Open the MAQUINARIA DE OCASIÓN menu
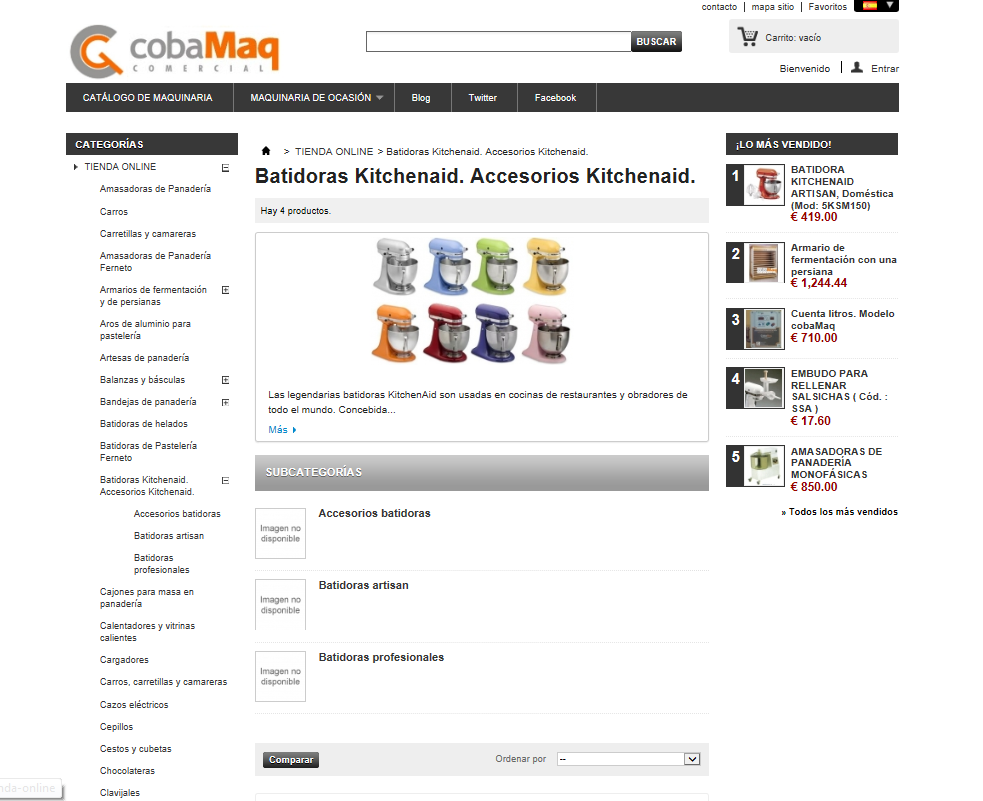This screenshot has width=983, height=801. (x=317, y=98)
